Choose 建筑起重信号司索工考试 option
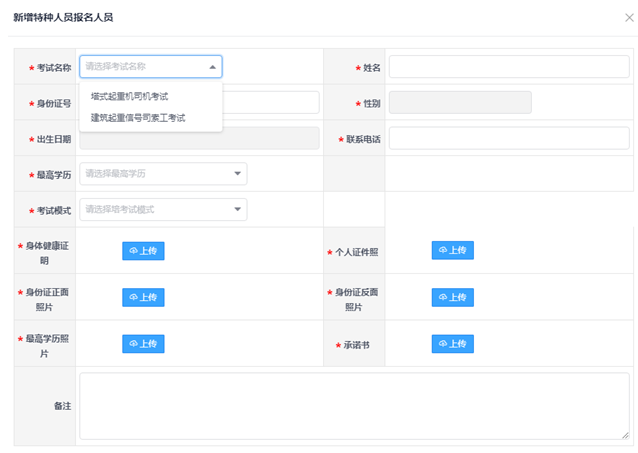Screen dimensions: 638x453 [138, 118]
